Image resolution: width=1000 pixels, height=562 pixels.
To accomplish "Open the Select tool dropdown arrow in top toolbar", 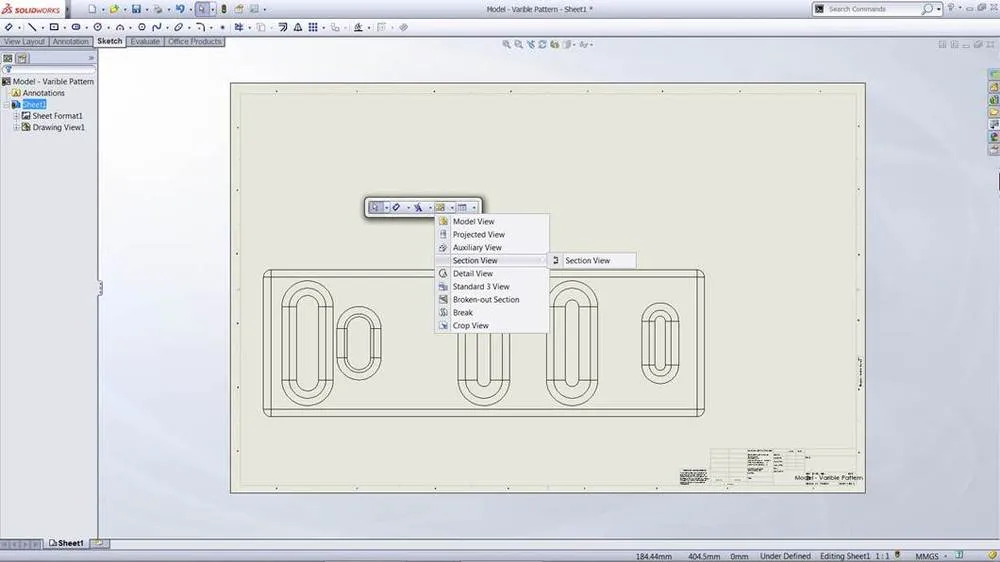I will point(212,10).
